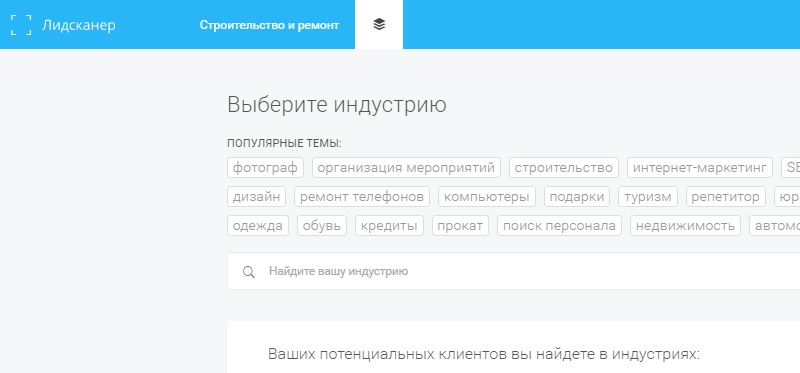
Task: Select the организация мероприятий tag
Action: click(x=406, y=167)
